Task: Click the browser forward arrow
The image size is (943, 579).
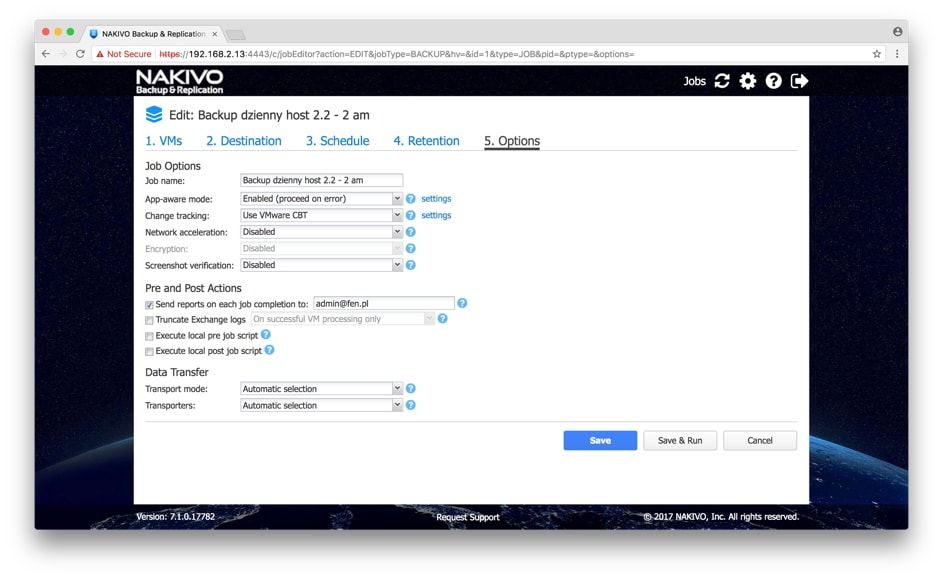Action: tap(63, 54)
